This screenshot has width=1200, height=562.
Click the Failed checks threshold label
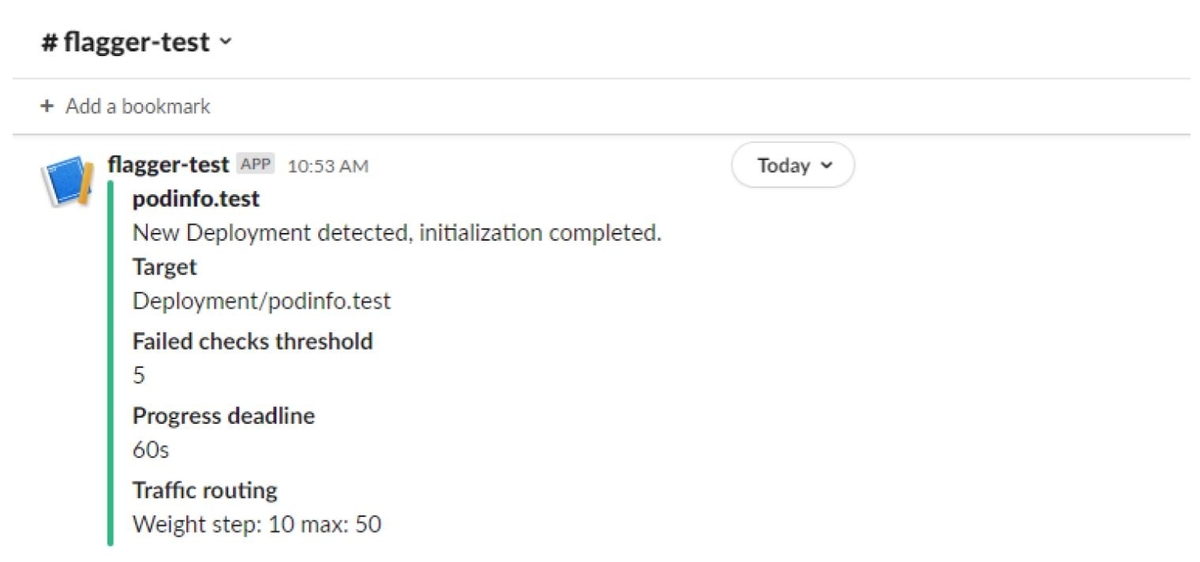pyautogui.click(x=252, y=341)
